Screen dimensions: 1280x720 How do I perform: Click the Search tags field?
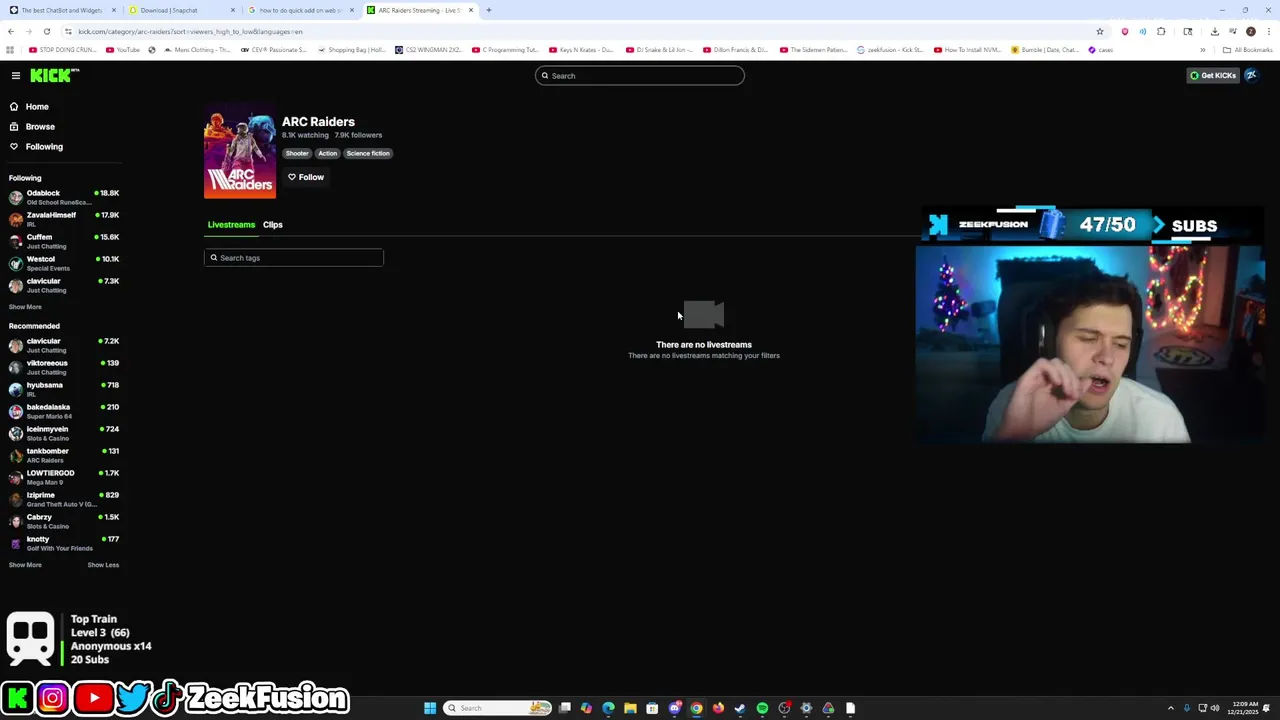click(294, 258)
